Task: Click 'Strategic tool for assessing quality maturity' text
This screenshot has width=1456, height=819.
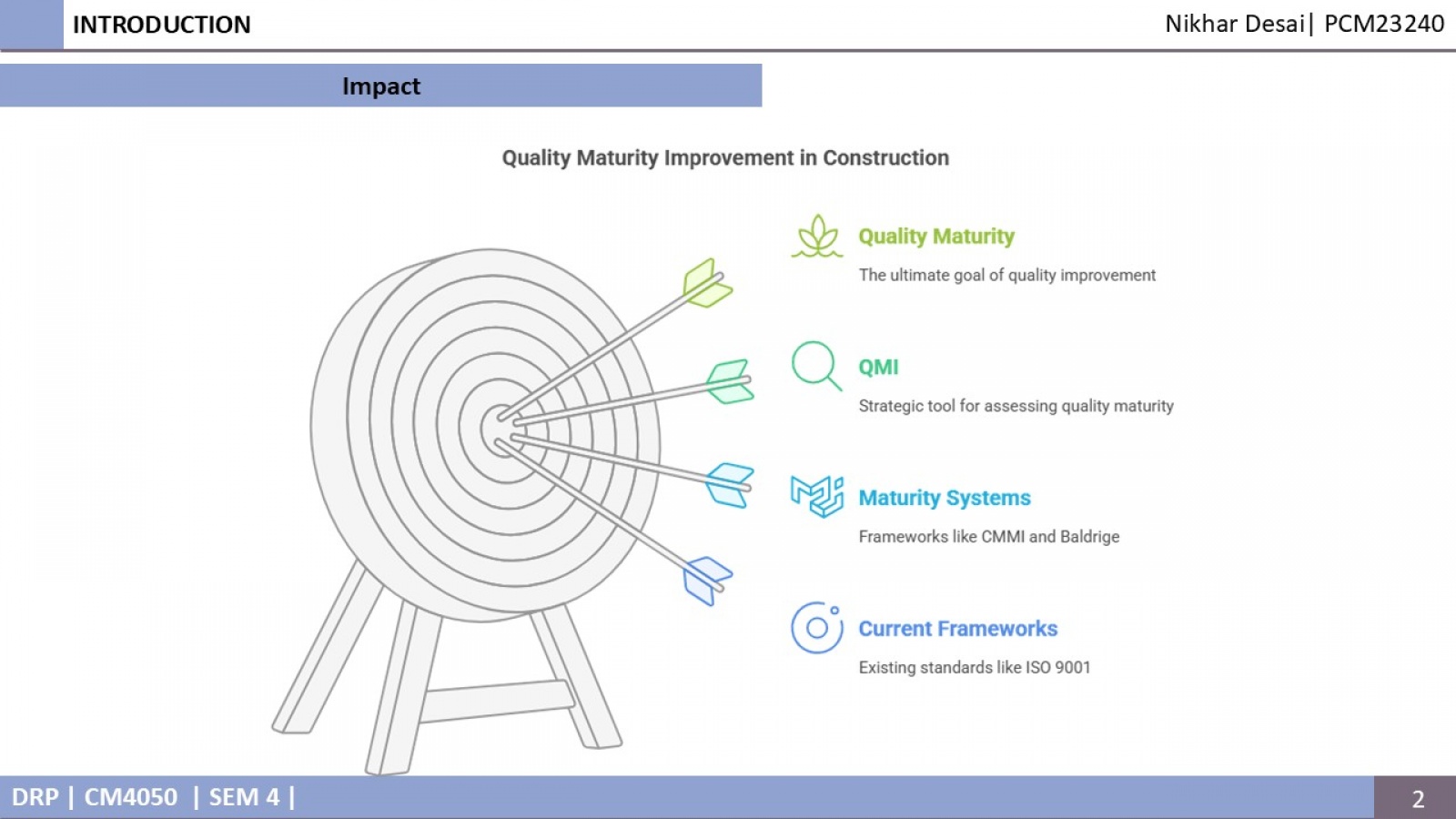Action: pos(1016,406)
